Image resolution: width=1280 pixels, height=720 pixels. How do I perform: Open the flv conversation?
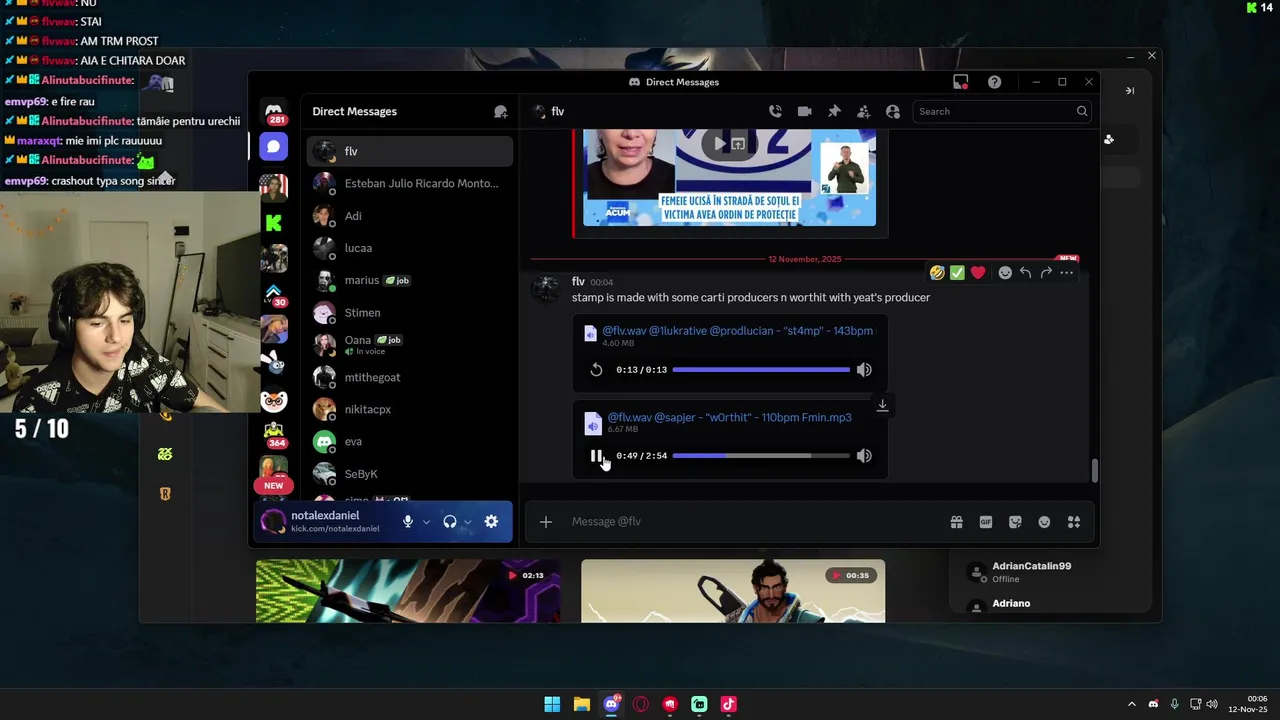[410, 151]
